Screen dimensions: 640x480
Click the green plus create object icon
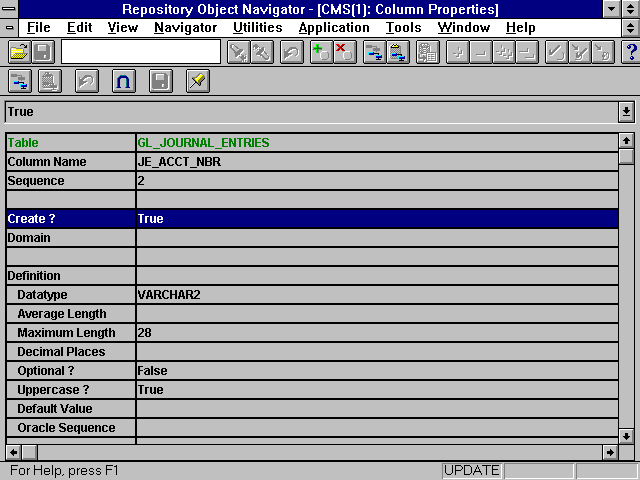pos(320,52)
